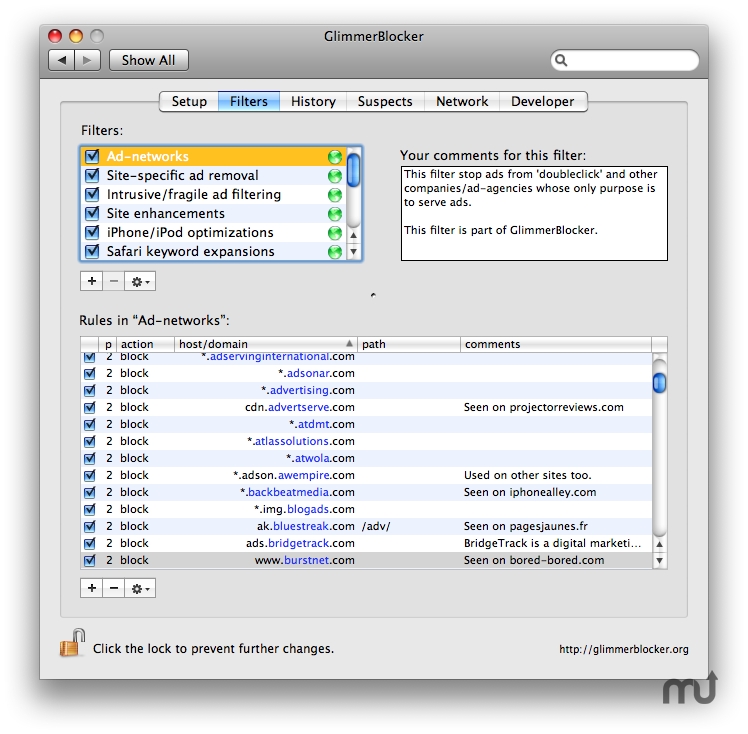Remove selected rule with bottom minus button
The width and height of the screenshot is (748, 734).
114,588
